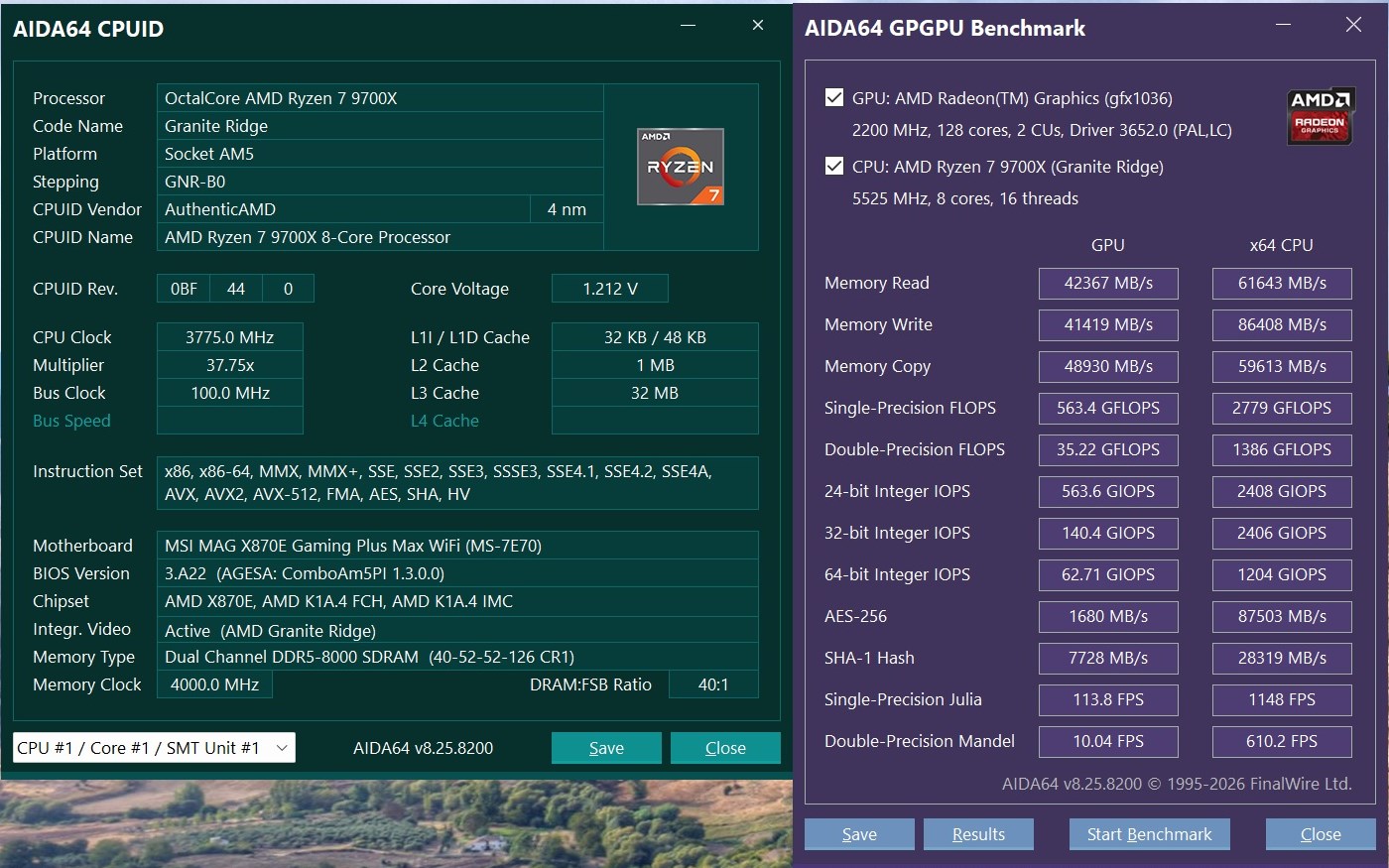1389x868 pixels.
Task: Select x64 CPU AES-256 result field
Action: click(1282, 616)
